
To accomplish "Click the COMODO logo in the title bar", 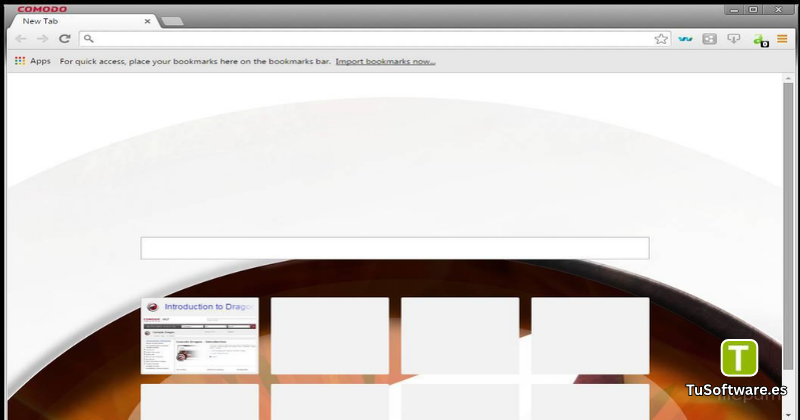I will click(42, 9).
